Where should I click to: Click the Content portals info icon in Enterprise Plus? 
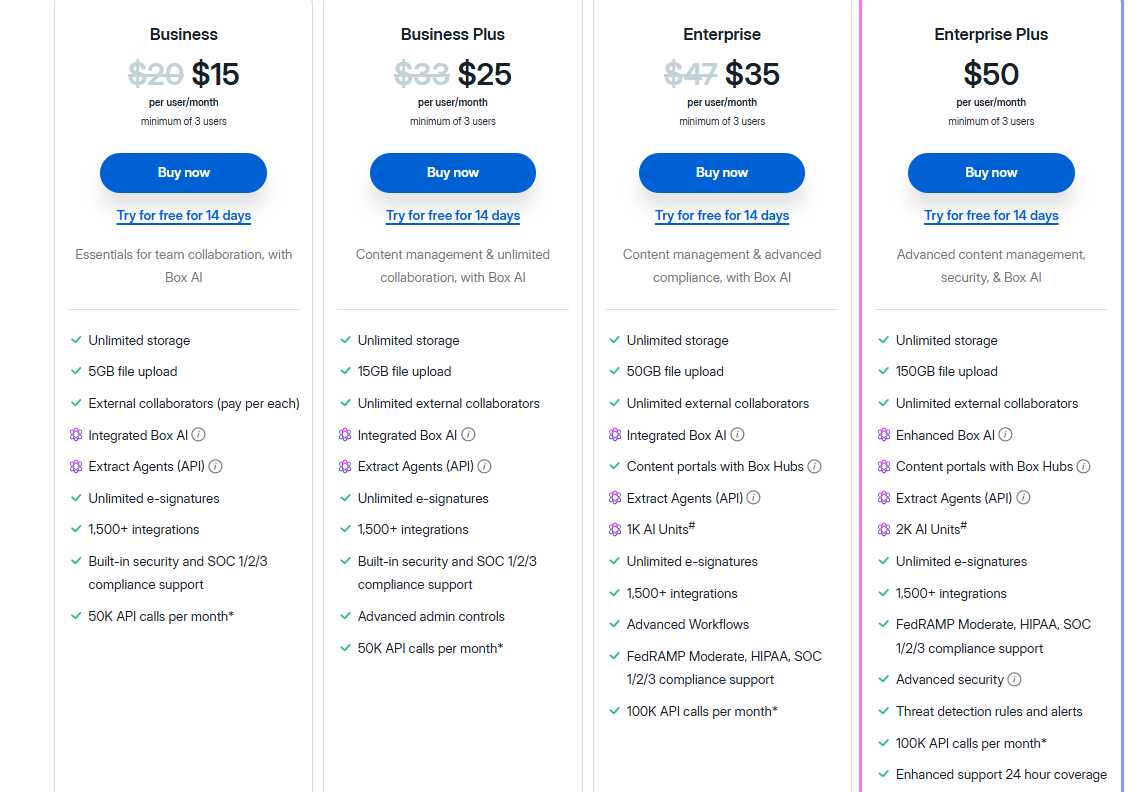pos(1084,466)
